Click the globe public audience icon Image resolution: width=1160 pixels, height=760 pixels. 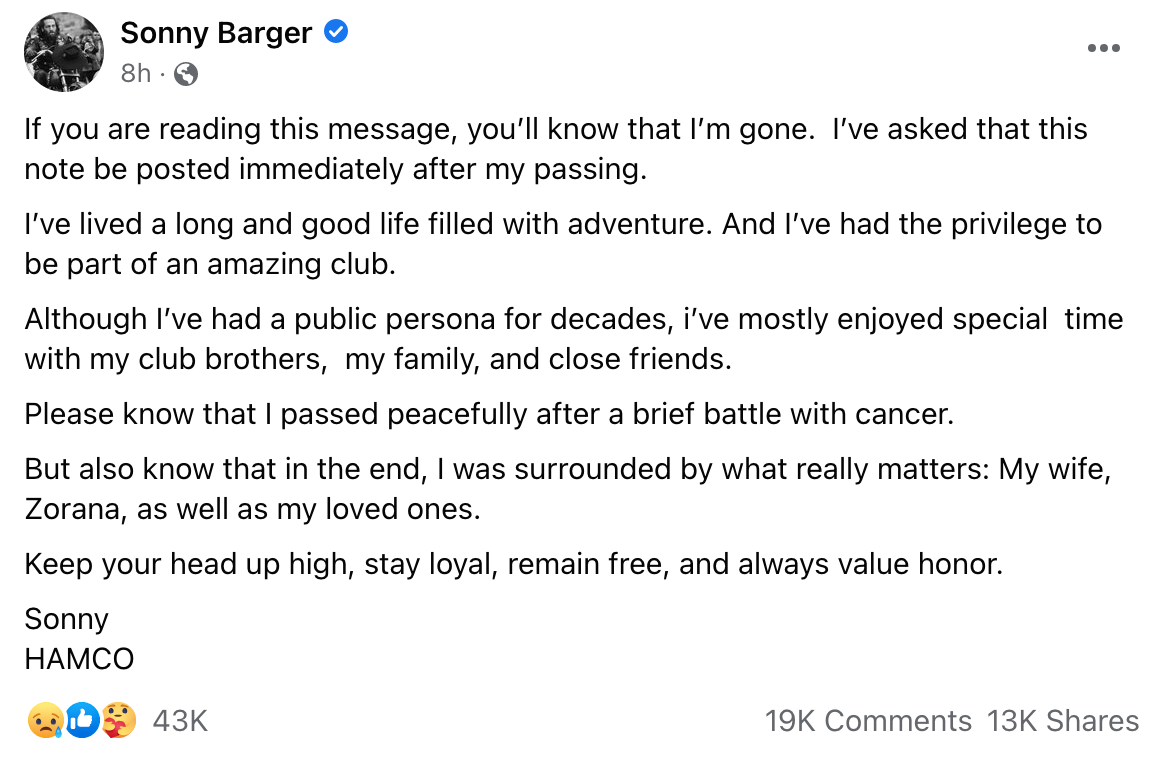pyautogui.click(x=186, y=74)
